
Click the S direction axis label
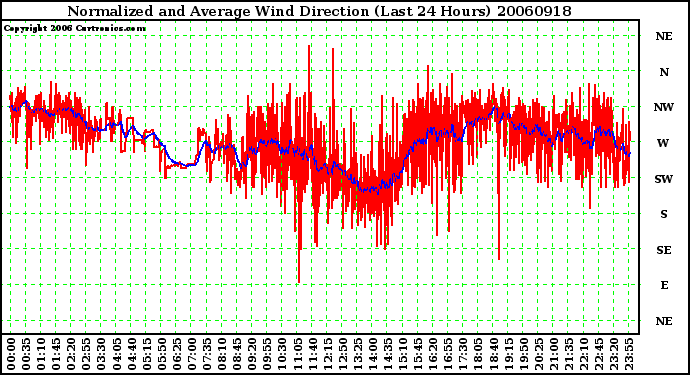pos(664,214)
